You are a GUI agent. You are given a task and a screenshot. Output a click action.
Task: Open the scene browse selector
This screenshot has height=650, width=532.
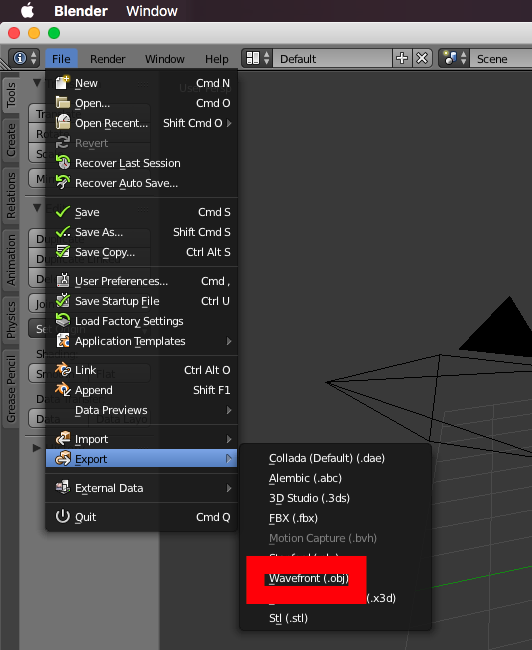pyautogui.click(x=454, y=58)
